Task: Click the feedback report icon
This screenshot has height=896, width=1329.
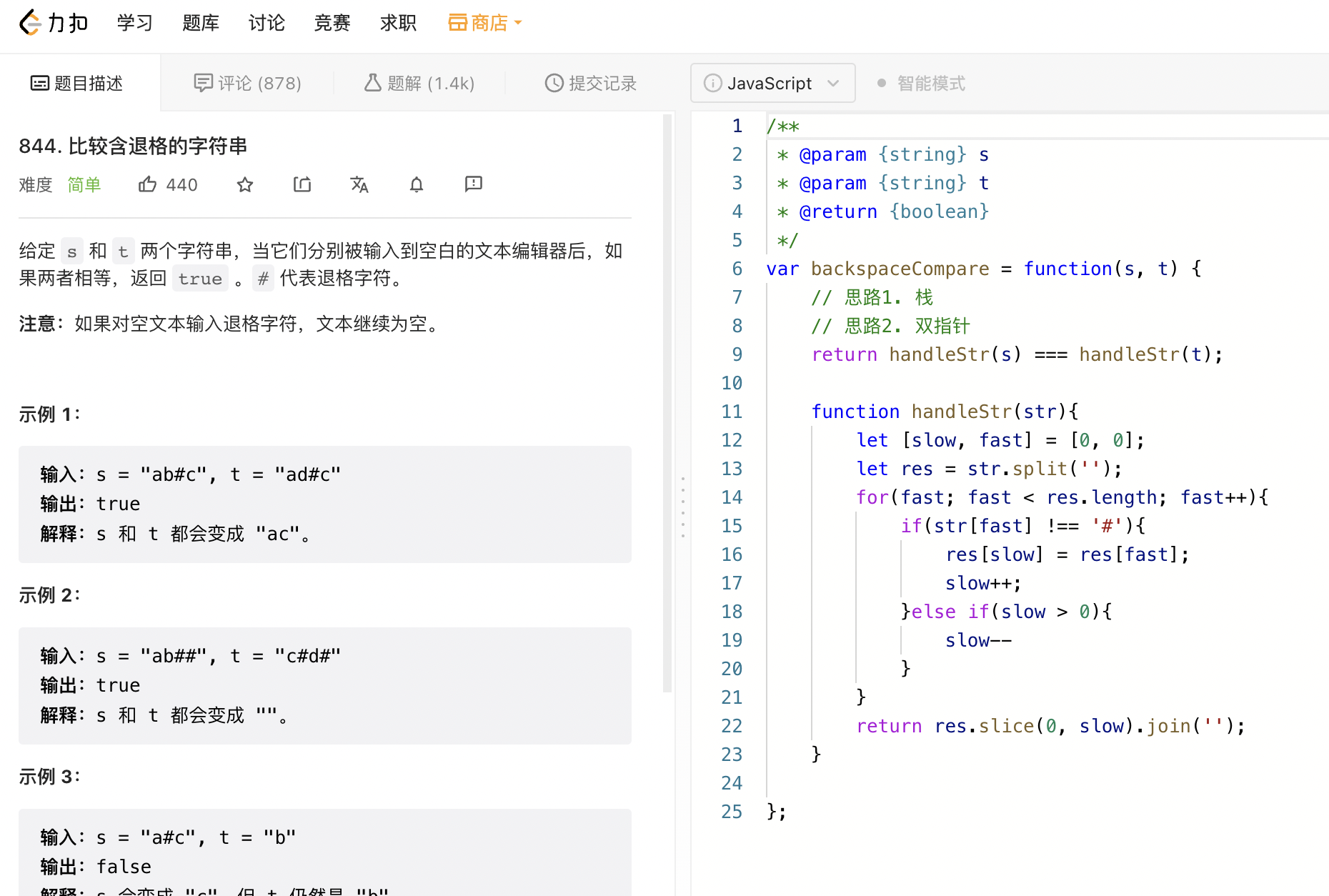Action: click(x=474, y=184)
